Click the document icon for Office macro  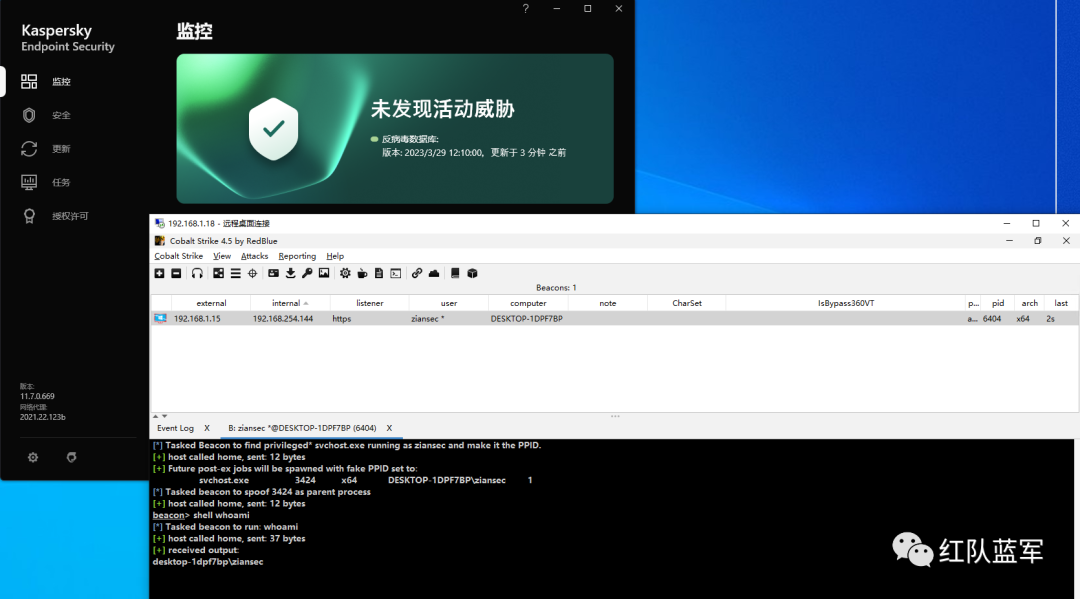(379, 273)
